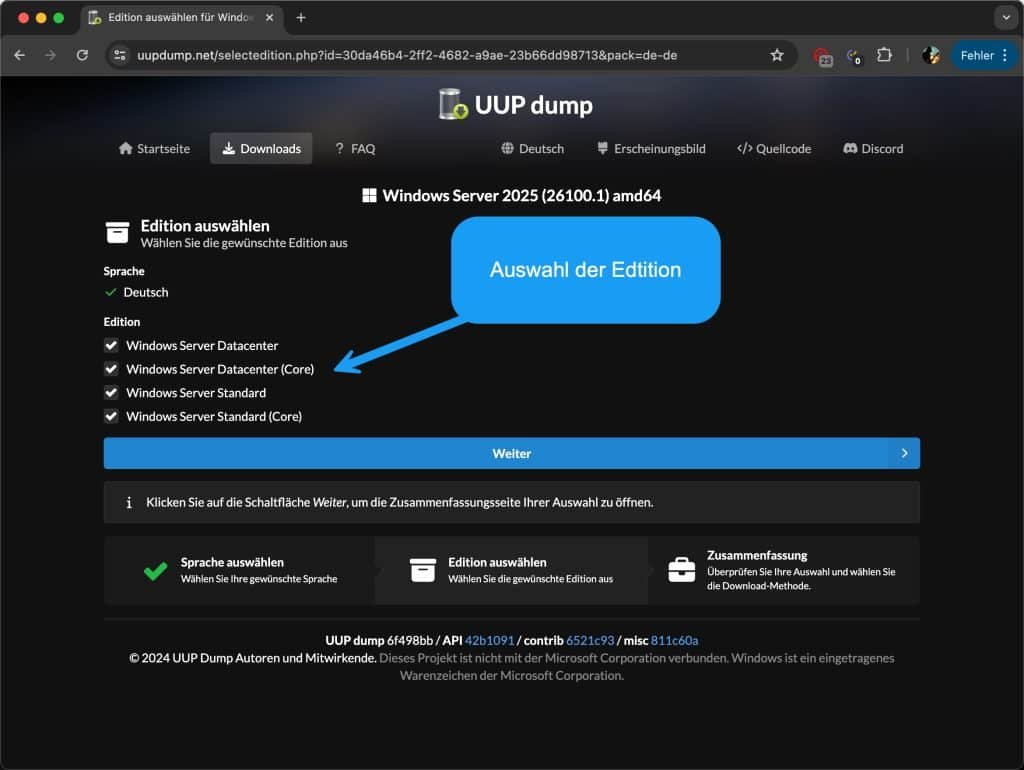Open the tab overview chevron in the browser
The height and width of the screenshot is (770, 1024).
(1006, 17)
